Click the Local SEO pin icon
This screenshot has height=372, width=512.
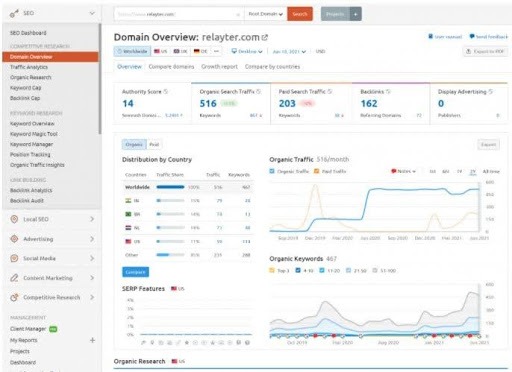[14, 219]
